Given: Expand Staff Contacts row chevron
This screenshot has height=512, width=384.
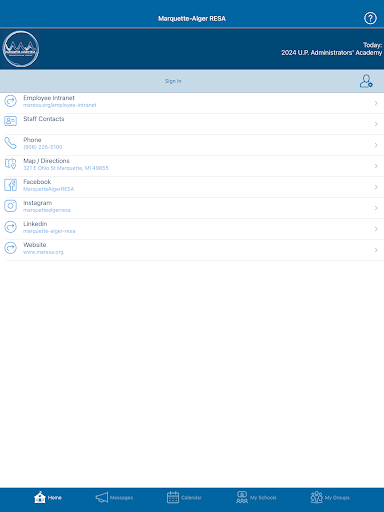Looking at the screenshot, I should pyautogui.click(x=376, y=124).
